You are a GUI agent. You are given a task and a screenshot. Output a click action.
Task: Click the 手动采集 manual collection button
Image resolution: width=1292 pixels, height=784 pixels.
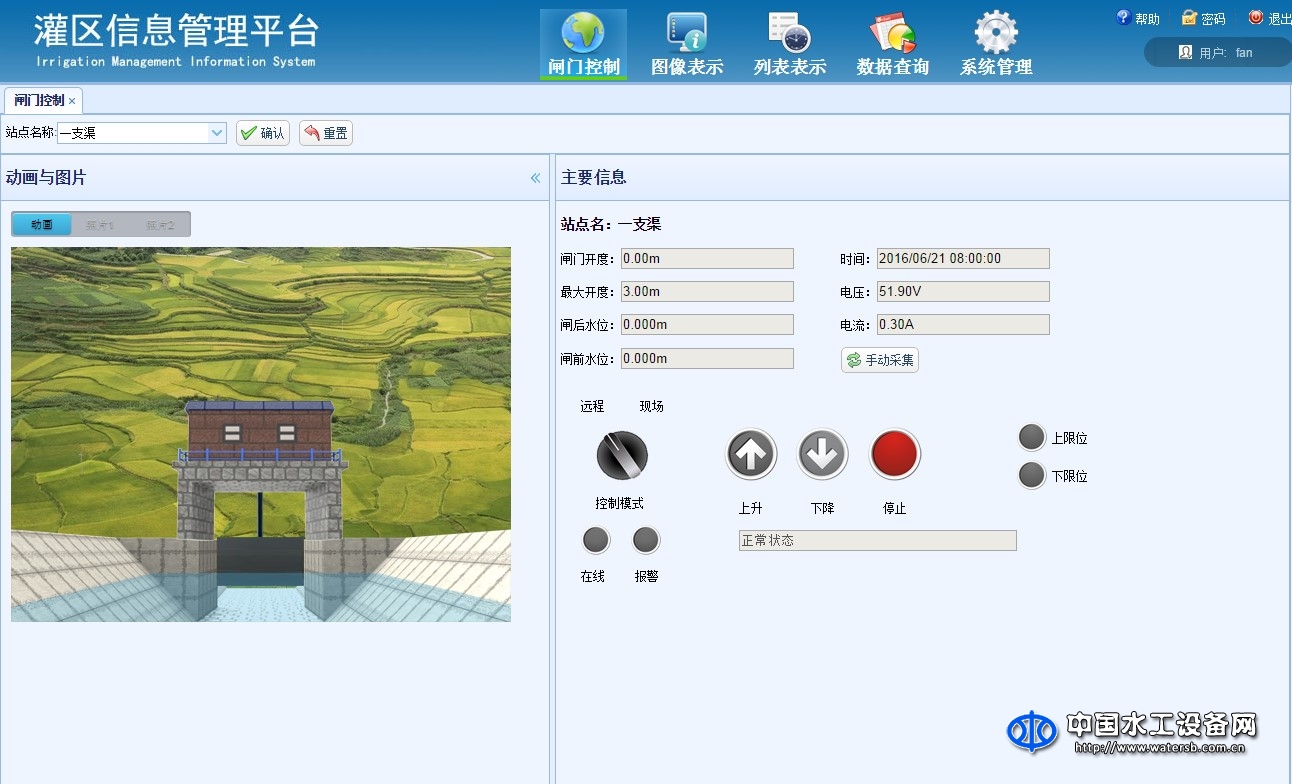coord(879,360)
